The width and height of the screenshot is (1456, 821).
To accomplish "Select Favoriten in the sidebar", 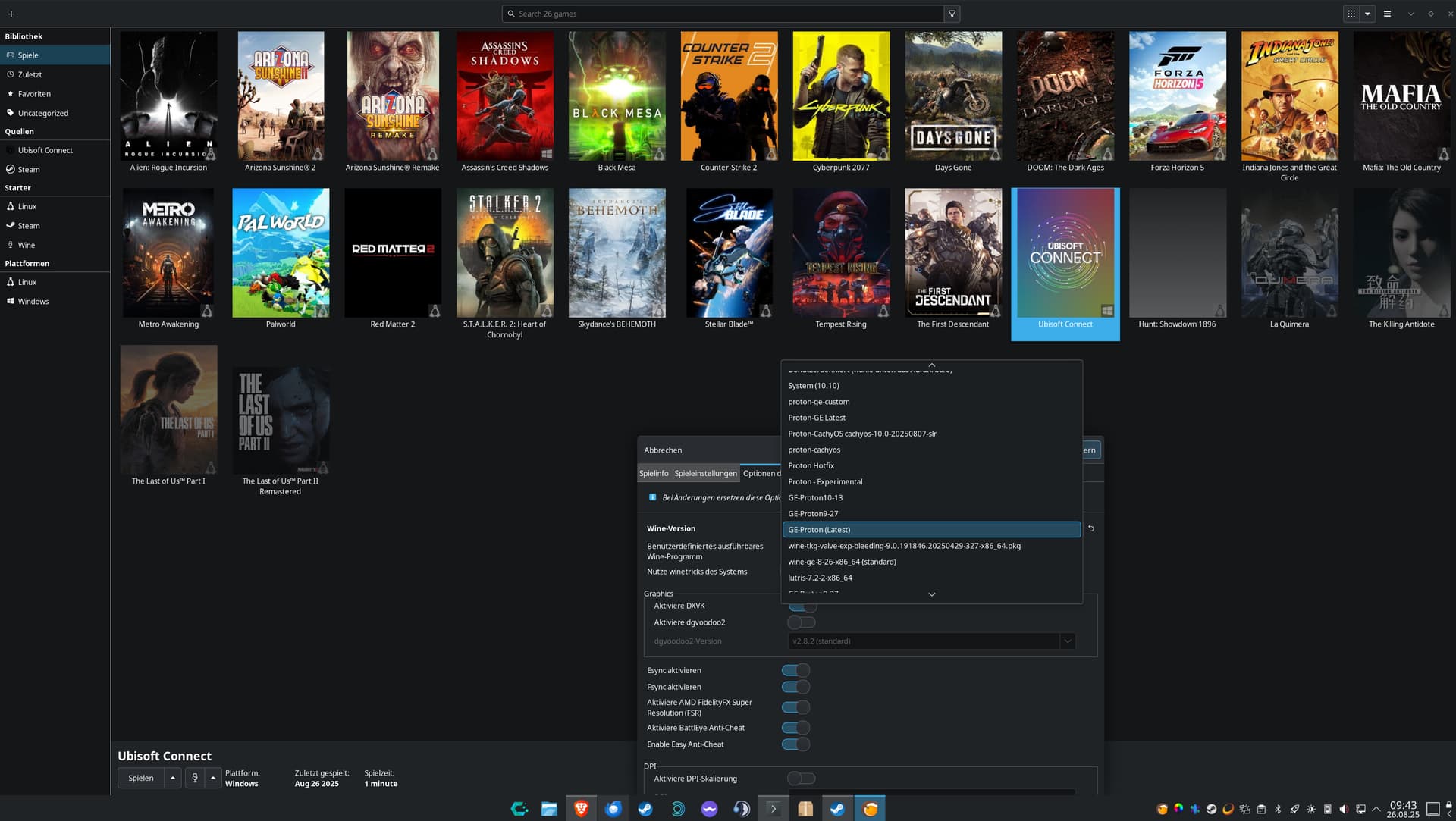I will click(x=34, y=94).
